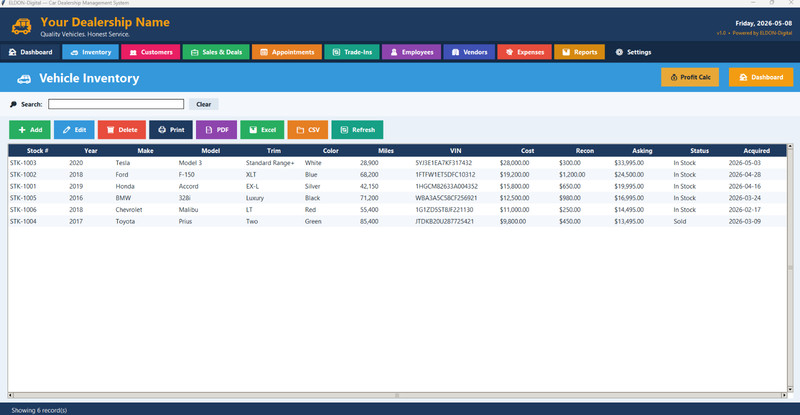Sort by Stock # column header

[37, 151]
